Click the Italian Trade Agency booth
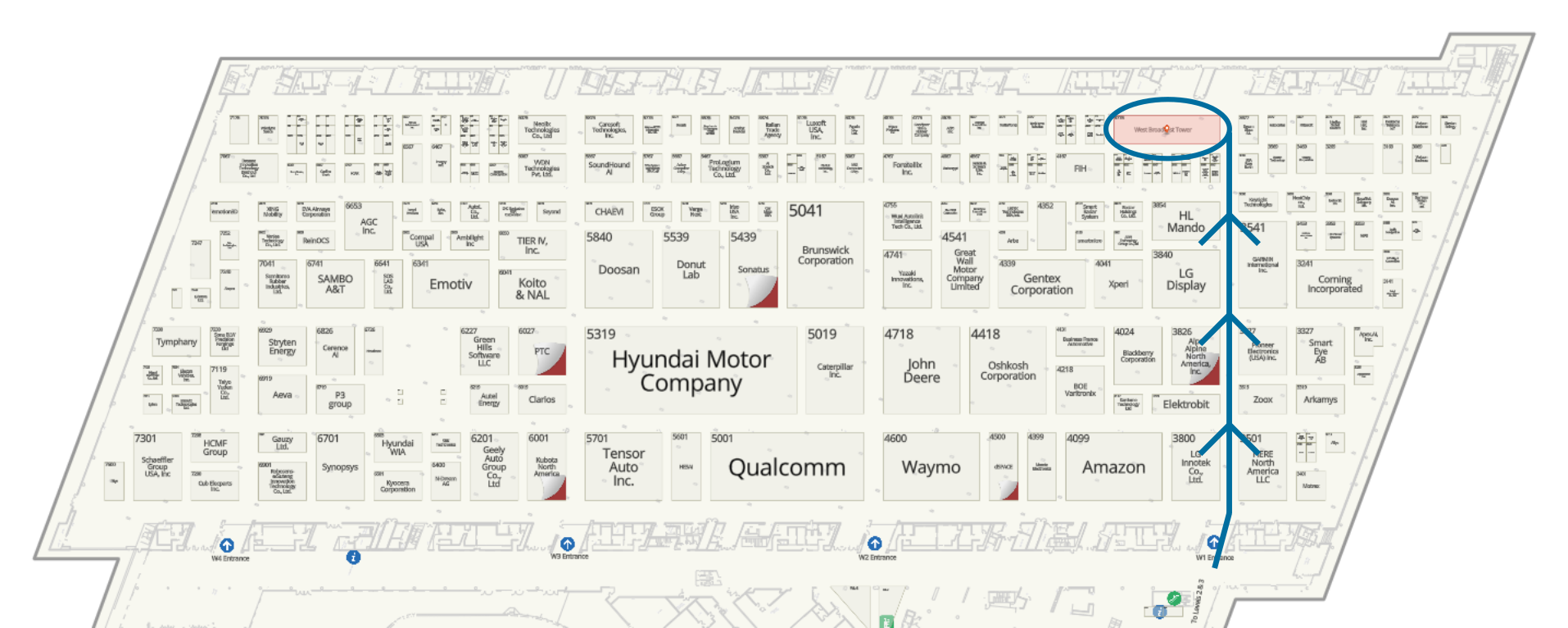The width and height of the screenshot is (1568, 628). coord(772,130)
